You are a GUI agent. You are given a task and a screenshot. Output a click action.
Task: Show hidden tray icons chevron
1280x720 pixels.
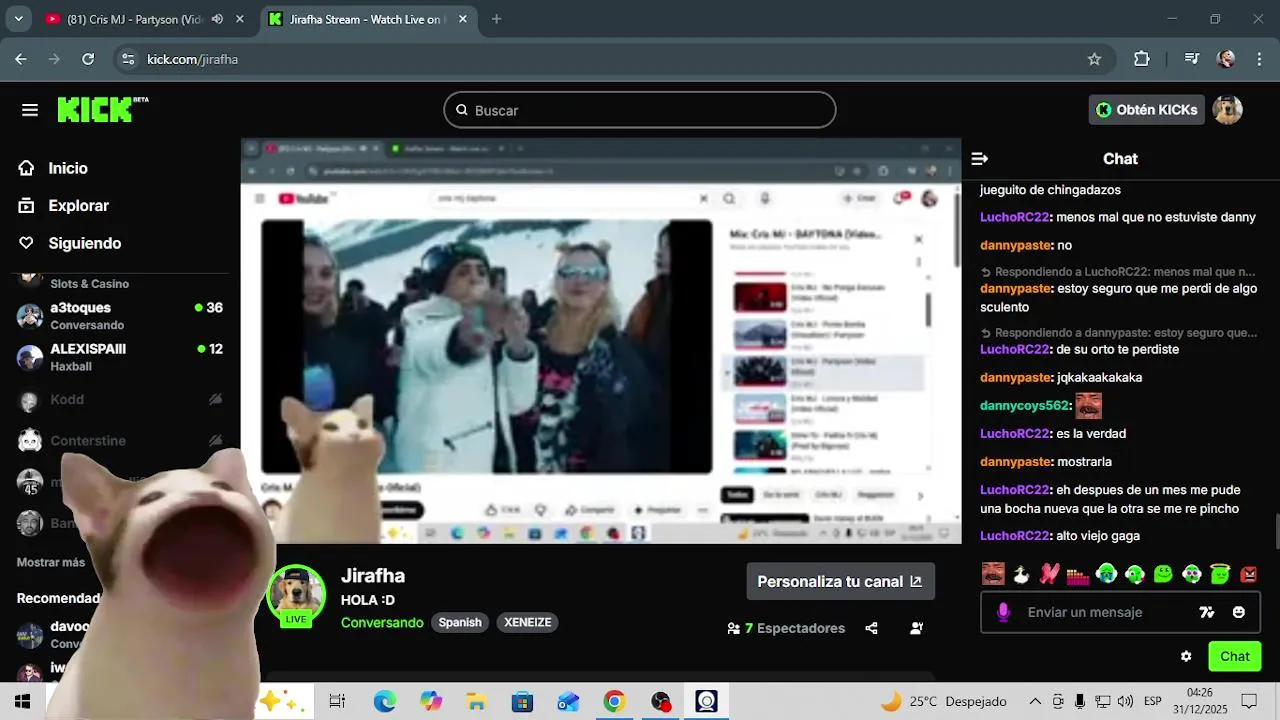coord(1035,702)
